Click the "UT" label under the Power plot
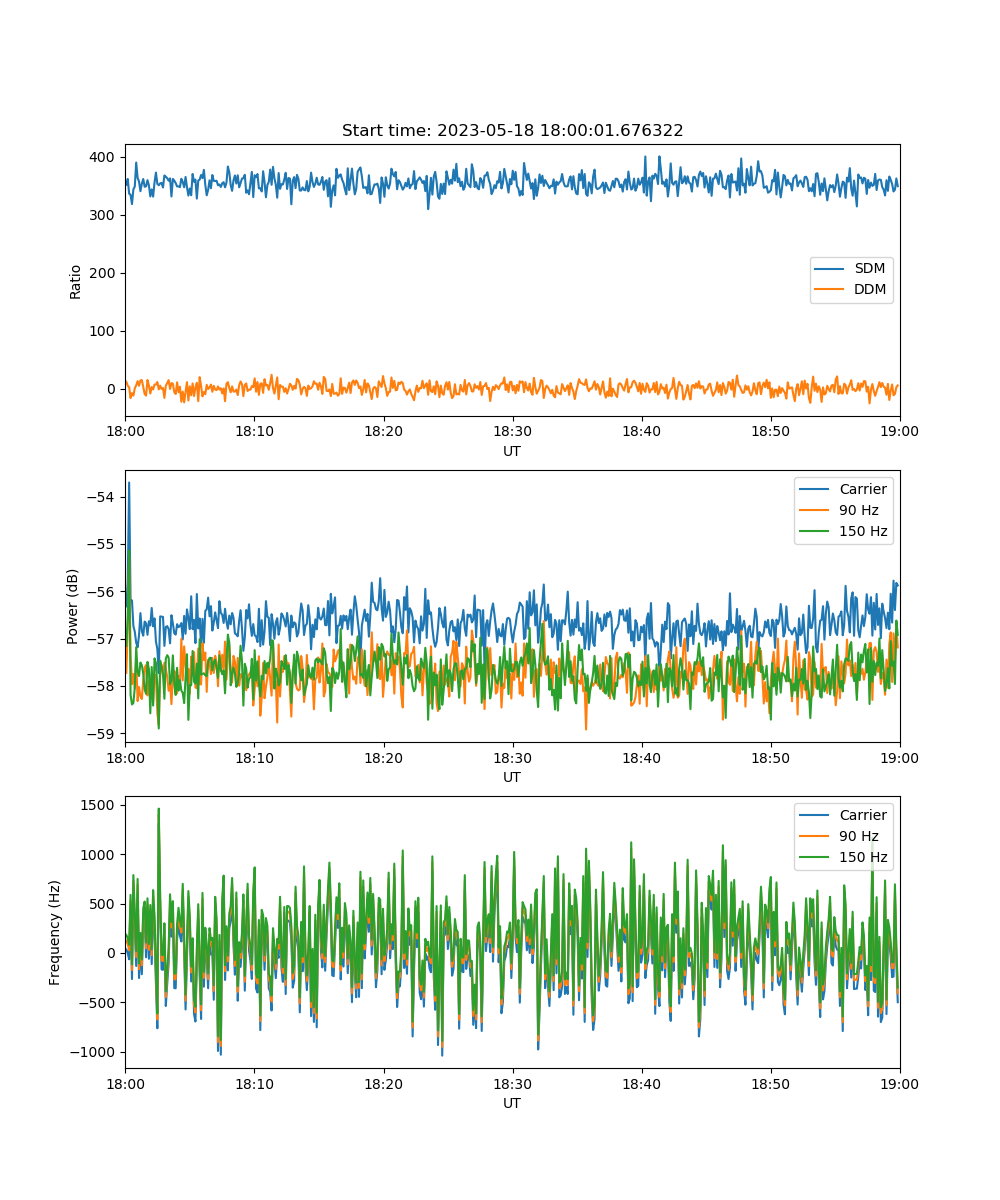Image resolution: width=1000 pixels, height=1200 pixels. (x=512, y=777)
